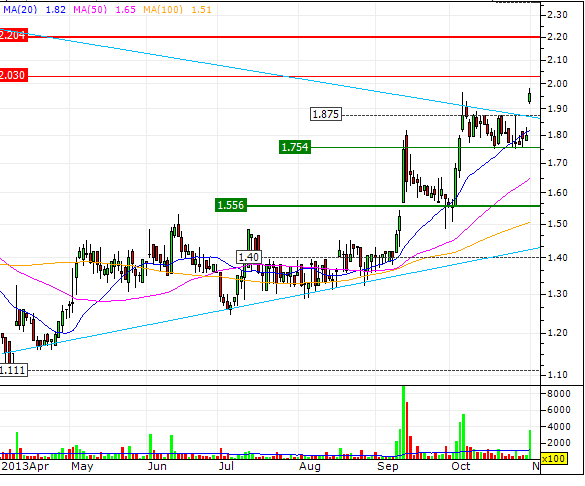This screenshot has width=585, height=486.
Task: Click the yellow x100 volume multiplier badge
Action: click(x=553, y=458)
